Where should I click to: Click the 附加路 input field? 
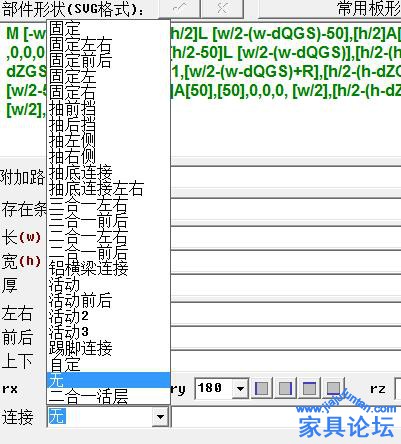tap(286, 176)
